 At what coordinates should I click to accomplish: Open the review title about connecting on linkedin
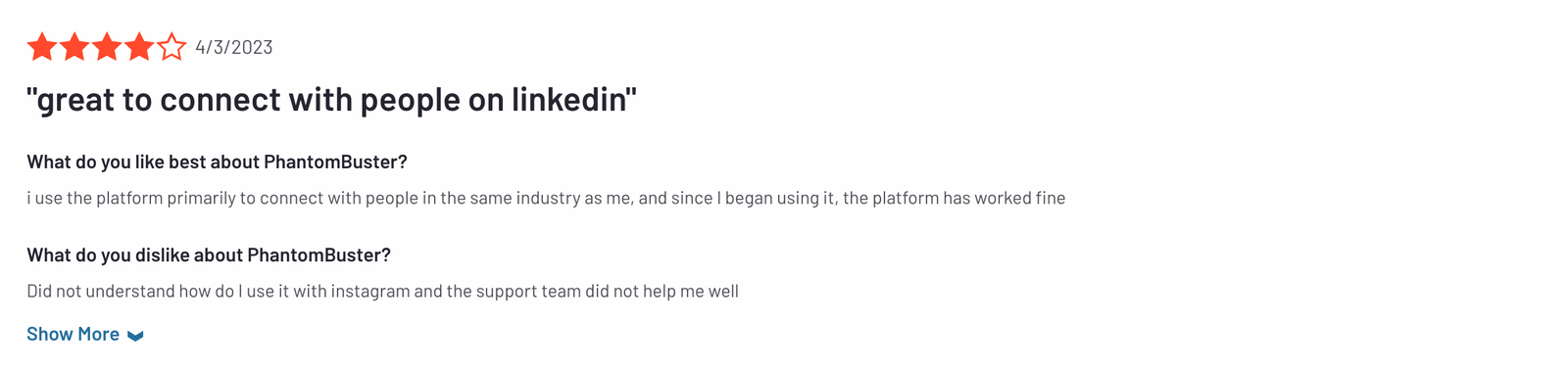tap(331, 100)
